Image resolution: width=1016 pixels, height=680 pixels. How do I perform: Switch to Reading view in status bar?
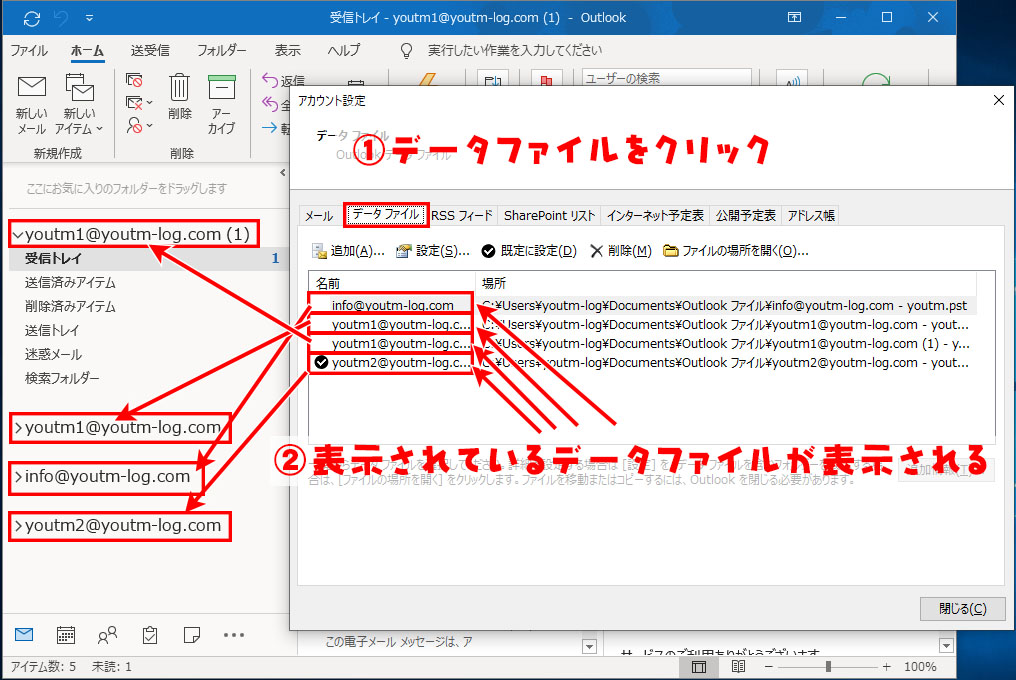click(738, 666)
